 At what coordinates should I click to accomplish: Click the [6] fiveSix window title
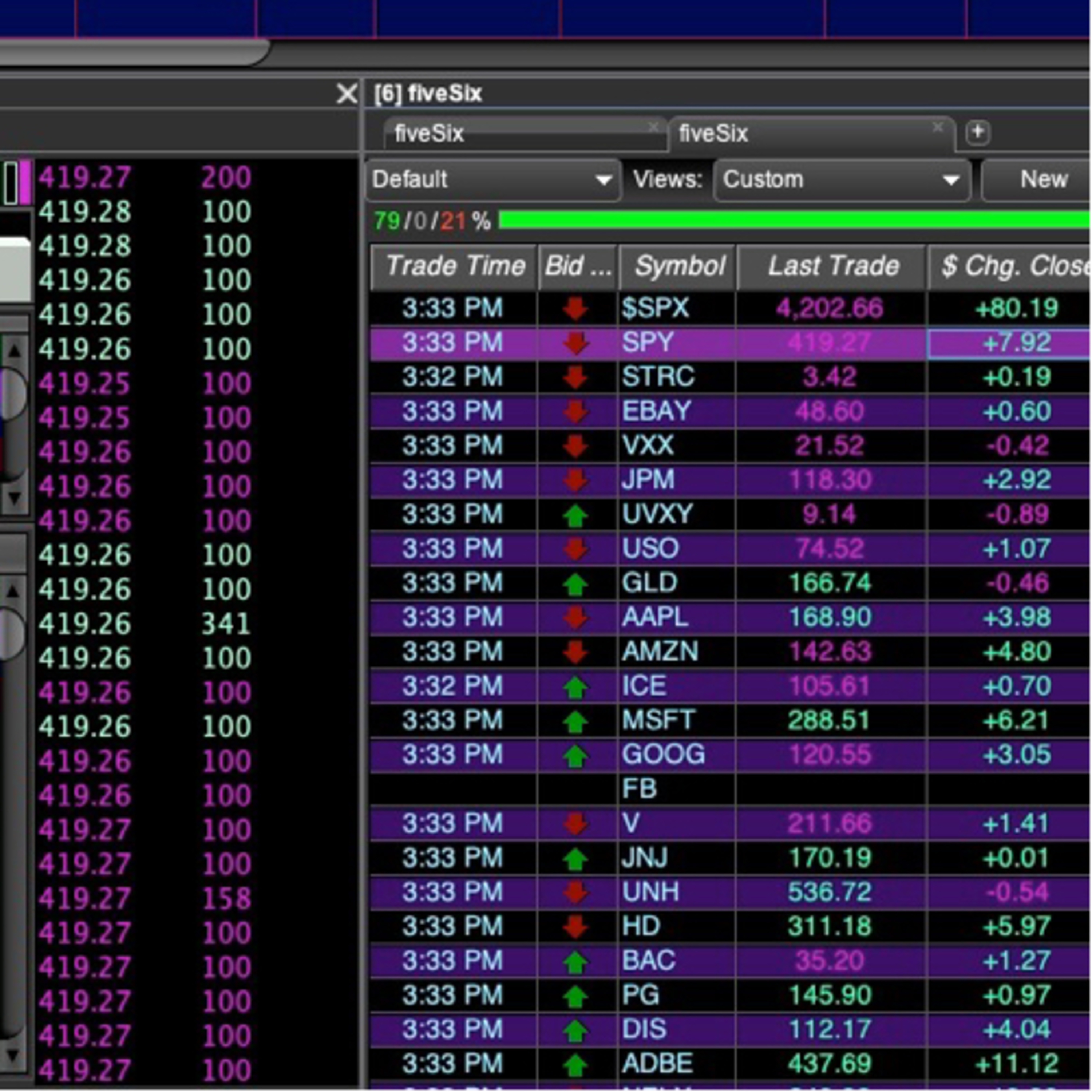pyautogui.click(x=428, y=94)
